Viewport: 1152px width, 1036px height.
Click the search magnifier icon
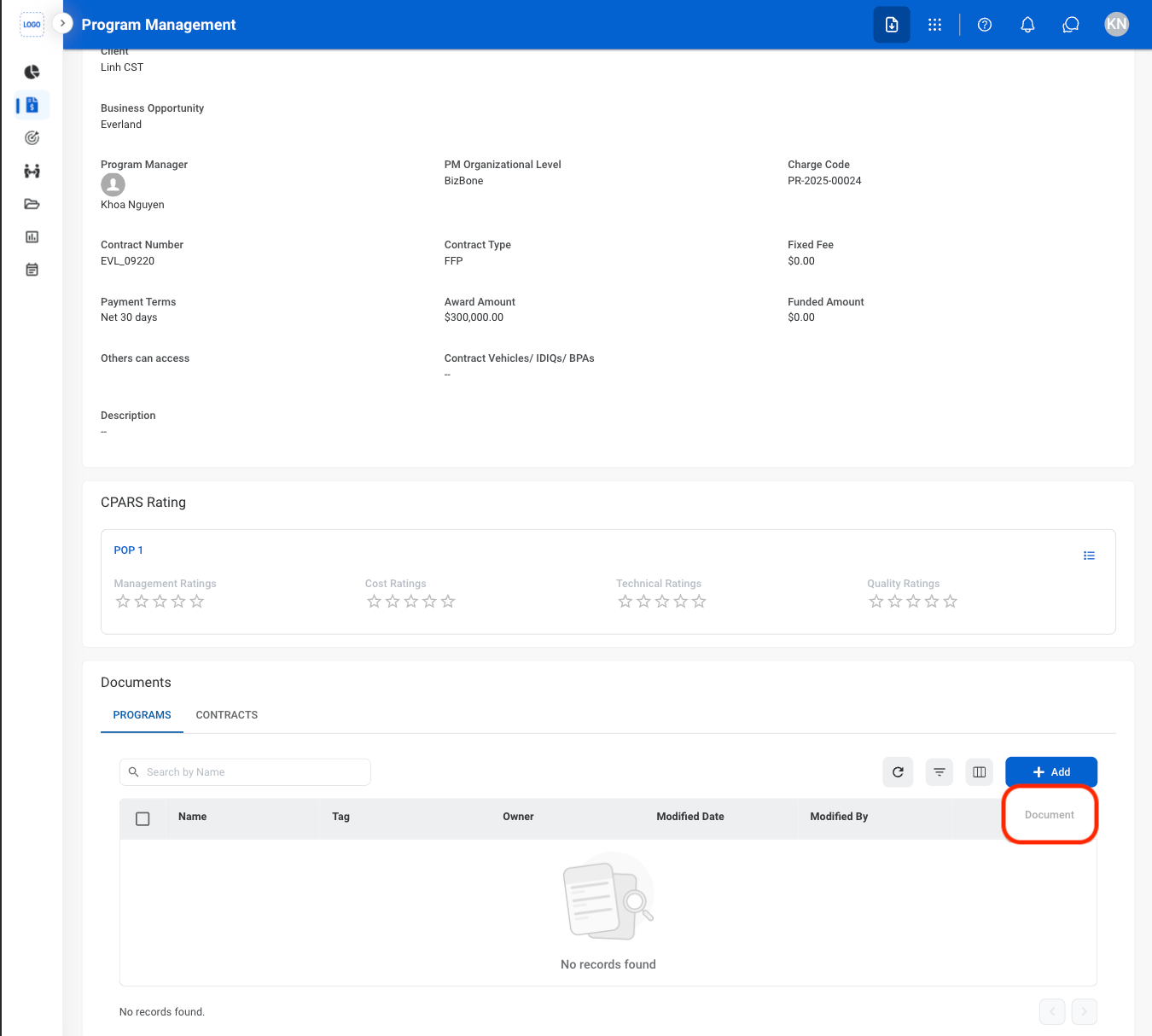pyautogui.click(x=133, y=772)
